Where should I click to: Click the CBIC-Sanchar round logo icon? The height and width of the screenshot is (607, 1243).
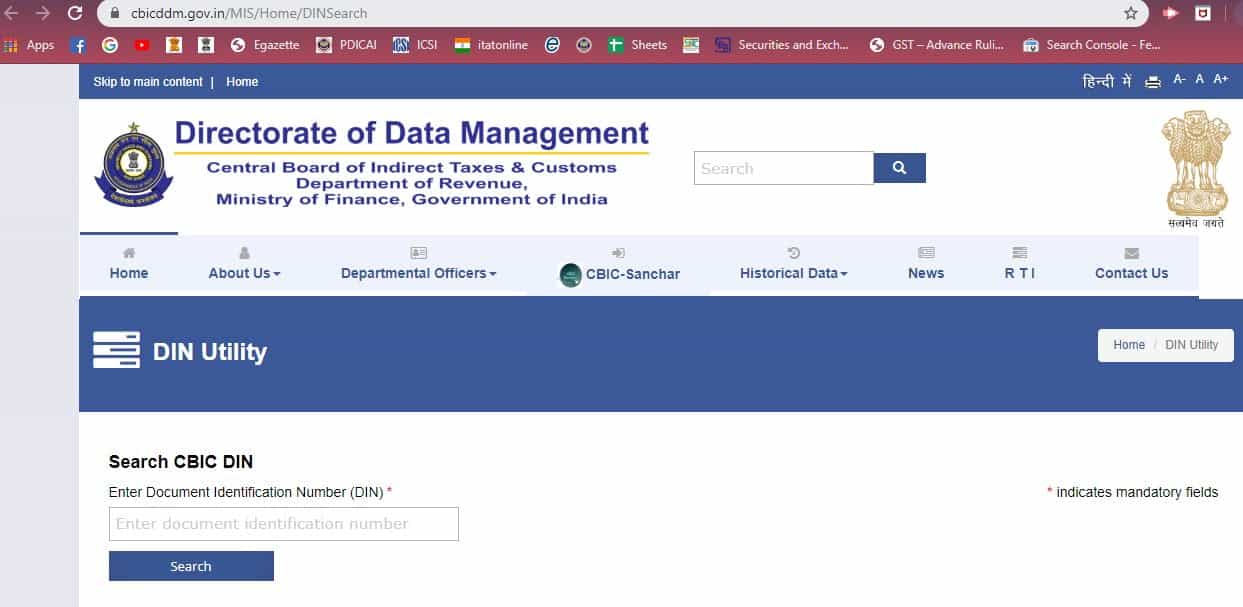click(570, 275)
